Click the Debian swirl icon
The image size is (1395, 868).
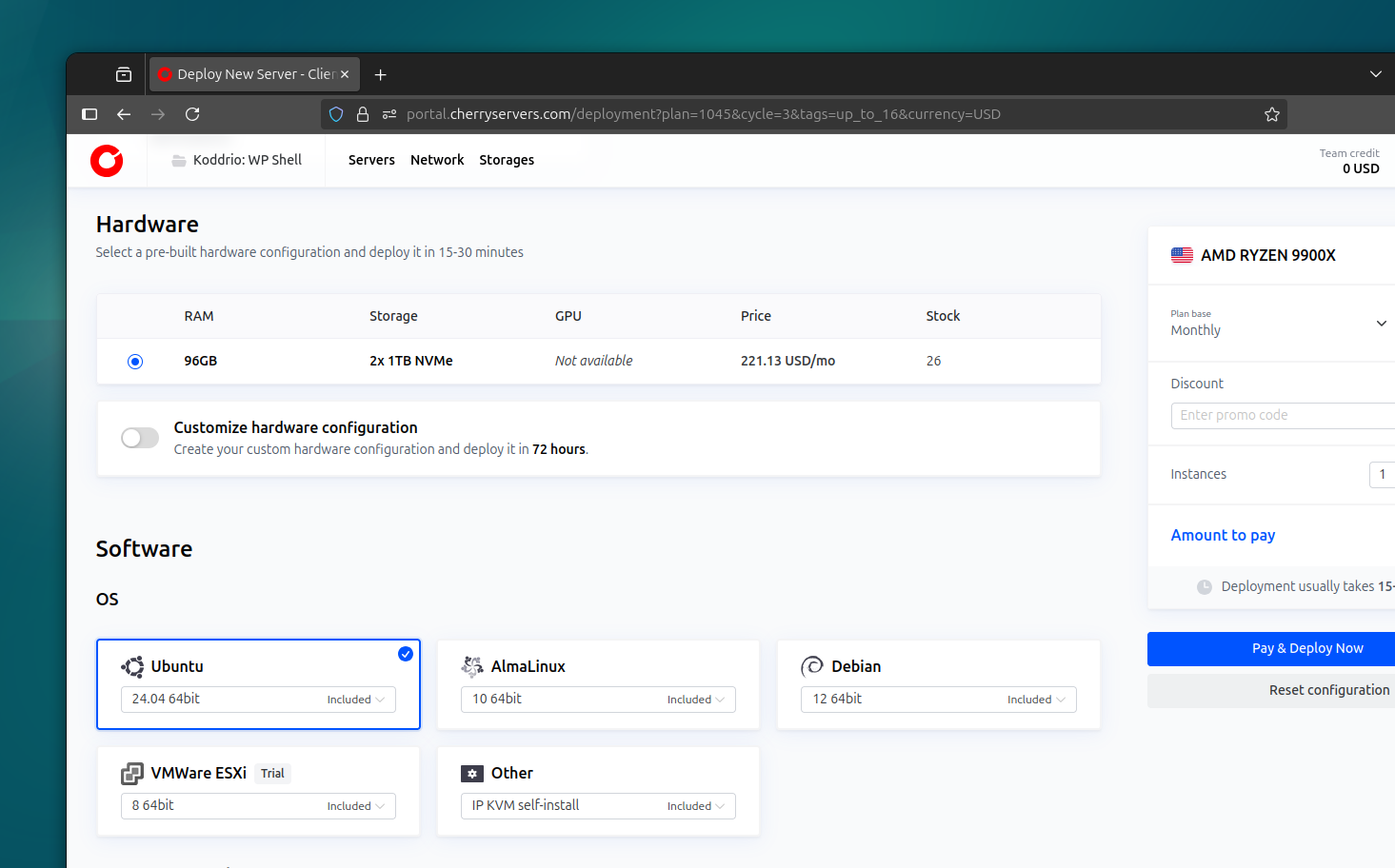812,667
